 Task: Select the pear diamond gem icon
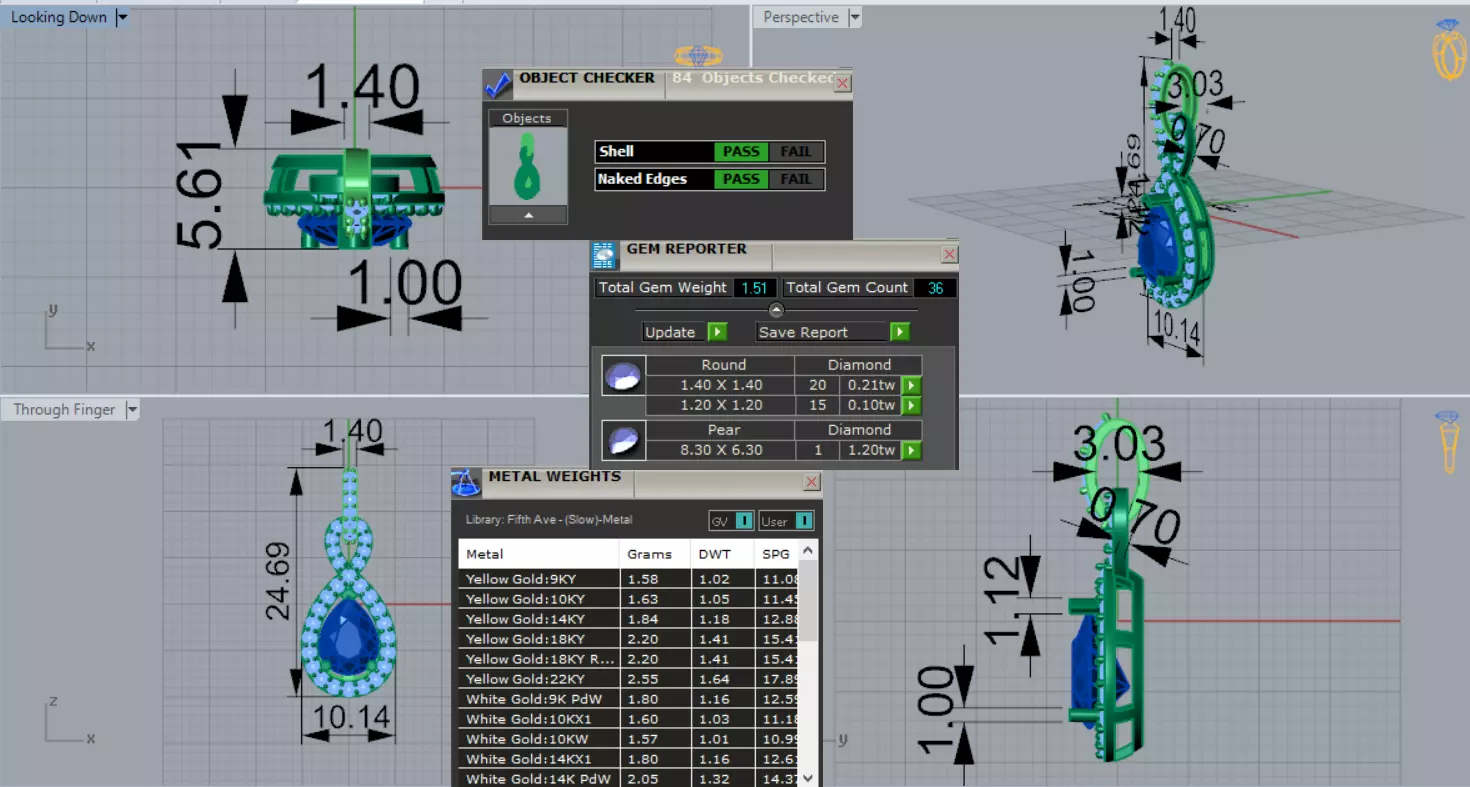(x=623, y=440)
